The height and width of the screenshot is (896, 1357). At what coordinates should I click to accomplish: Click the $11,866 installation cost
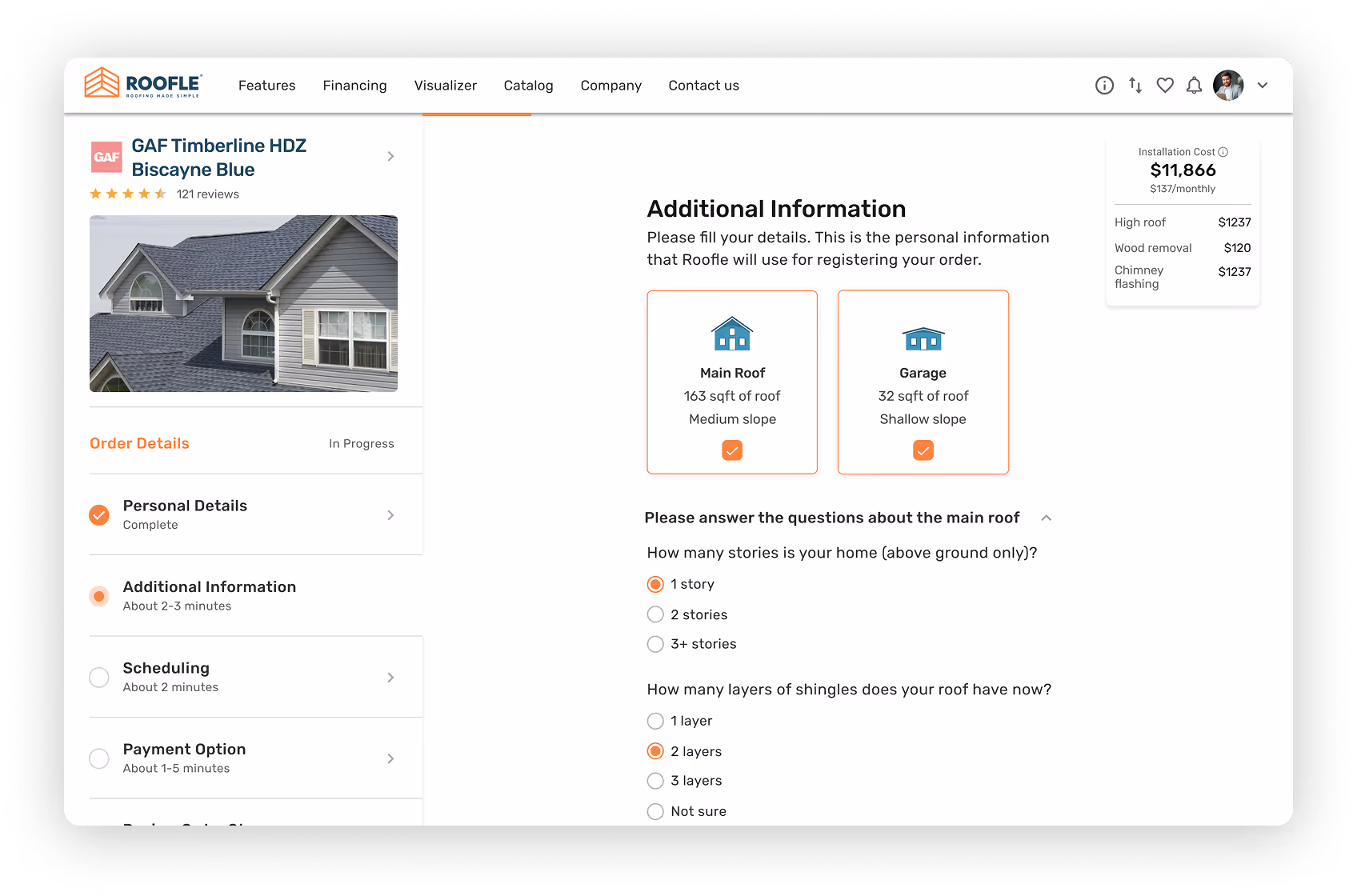point(1183,170)
